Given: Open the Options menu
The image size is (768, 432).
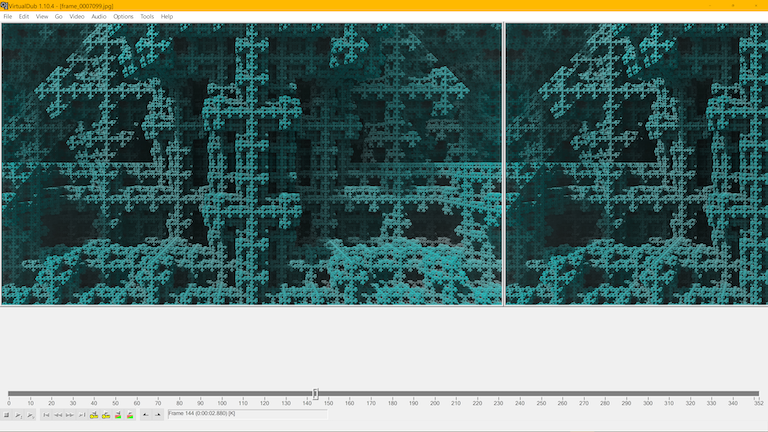Looking at the screenshot, I should click(x=123, y=16).
